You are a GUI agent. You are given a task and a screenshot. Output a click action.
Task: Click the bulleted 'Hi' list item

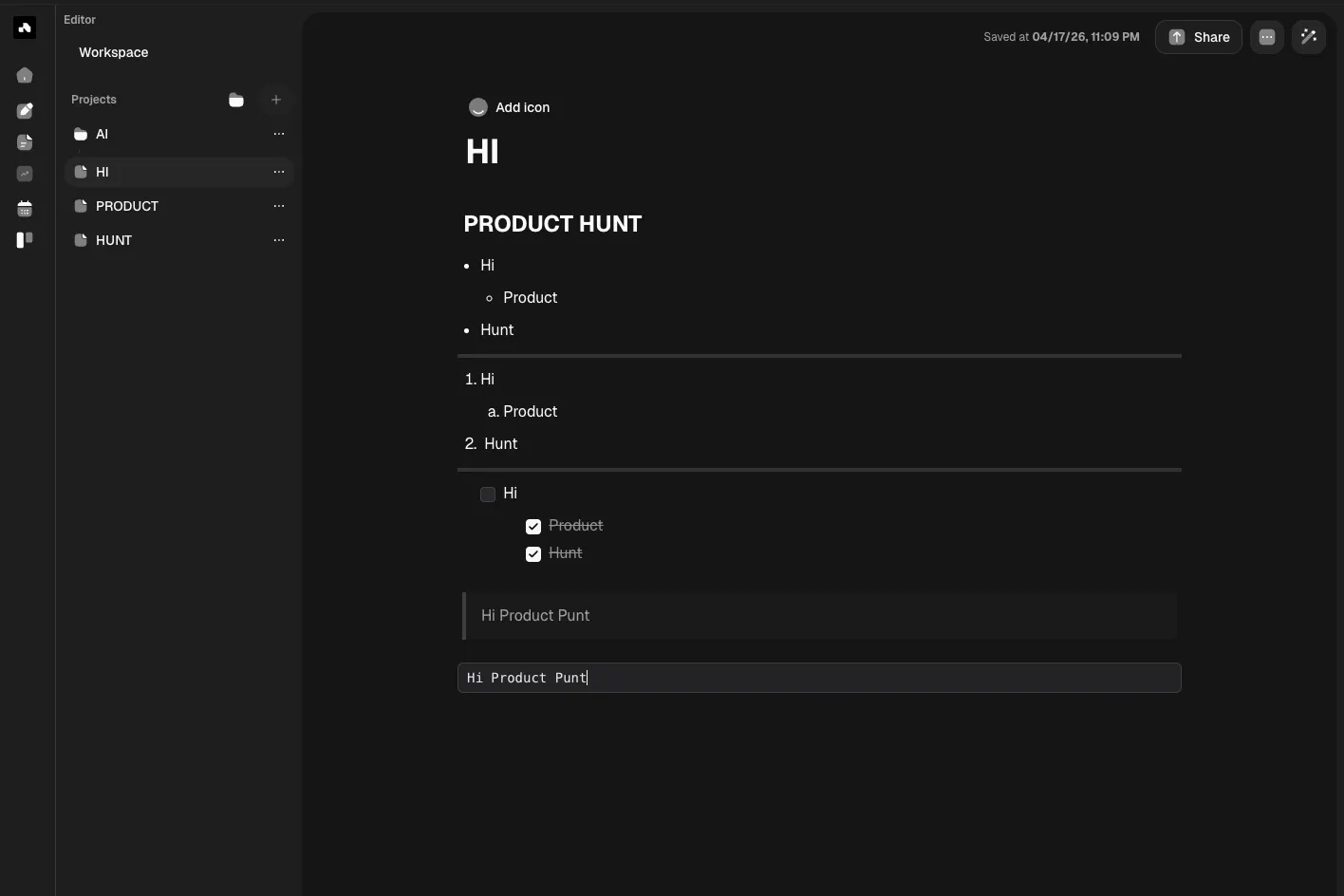click(488, 266)
